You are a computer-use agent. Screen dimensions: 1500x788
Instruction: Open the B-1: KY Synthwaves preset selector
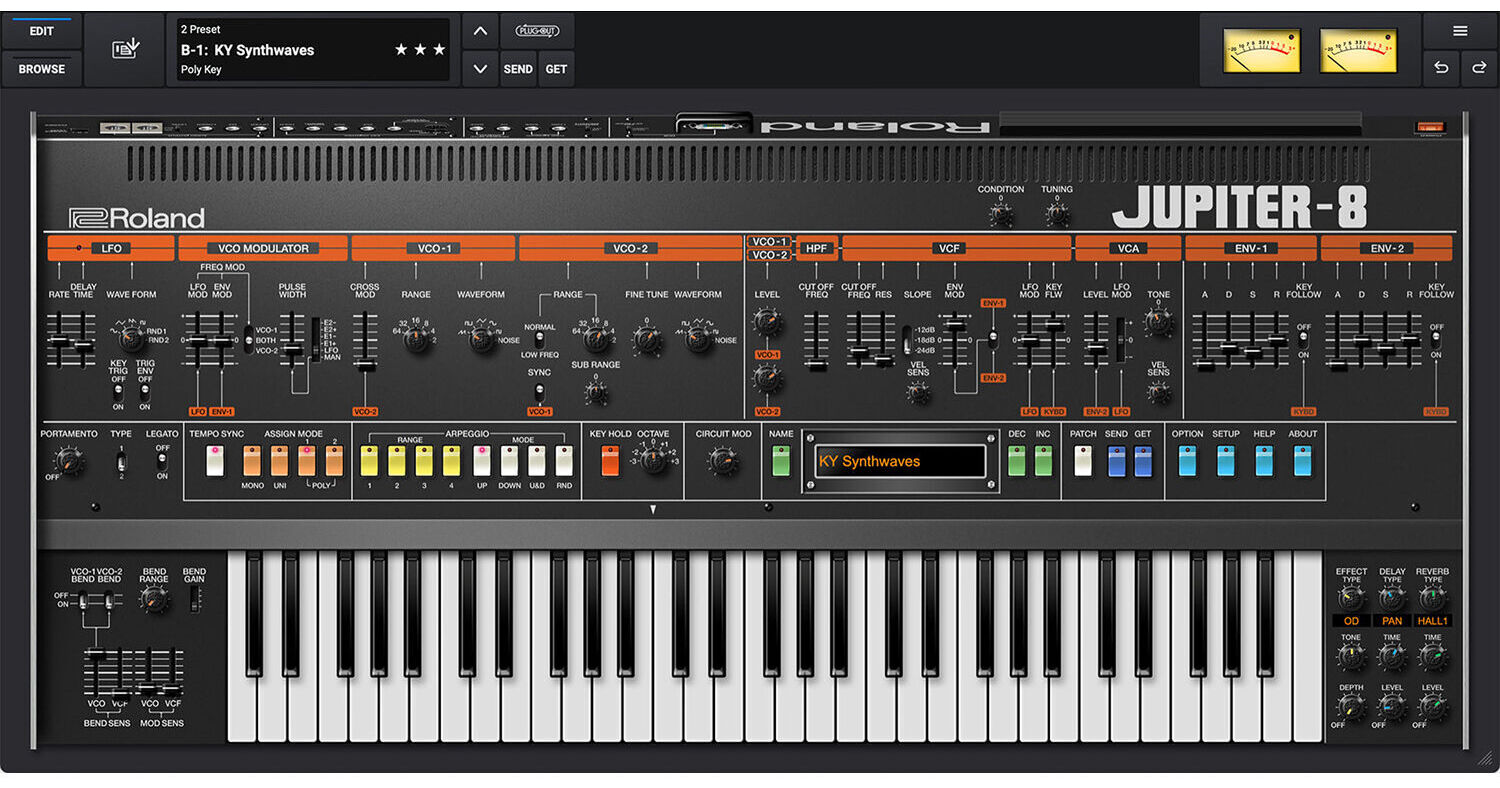313,49
